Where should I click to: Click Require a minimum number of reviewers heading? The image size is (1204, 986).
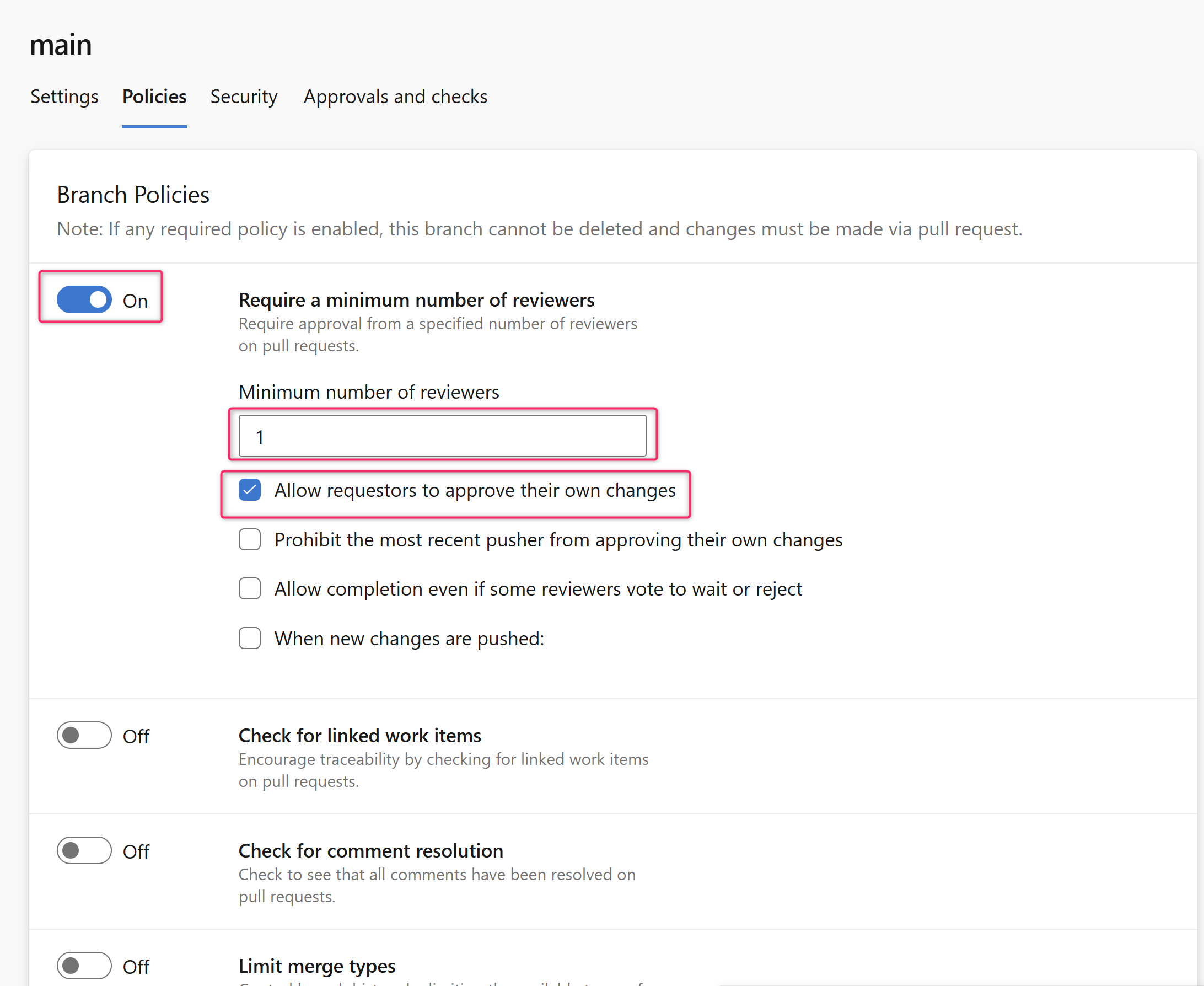[x=416, y=300]
